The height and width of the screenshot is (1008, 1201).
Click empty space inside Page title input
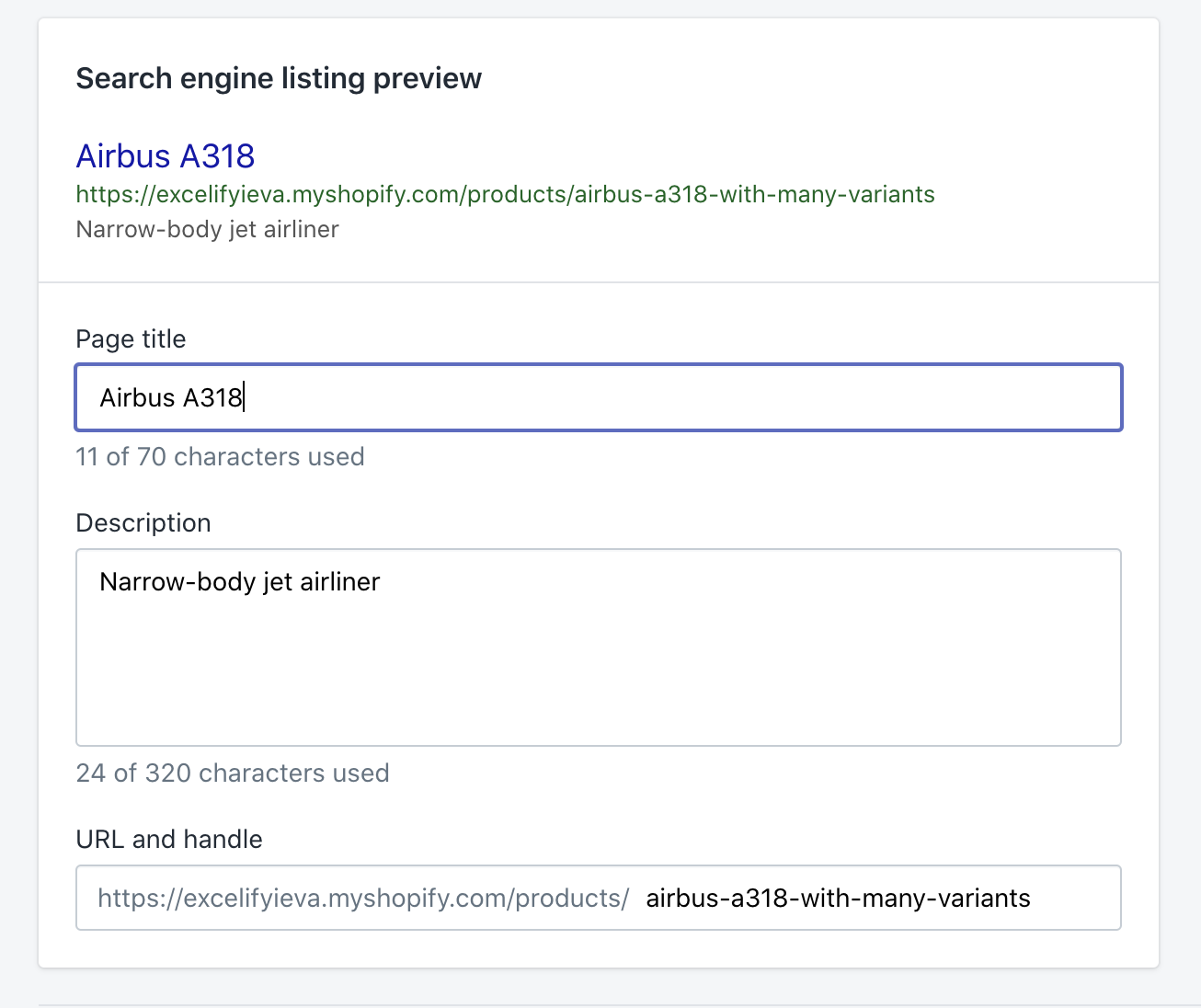[681, 397]
